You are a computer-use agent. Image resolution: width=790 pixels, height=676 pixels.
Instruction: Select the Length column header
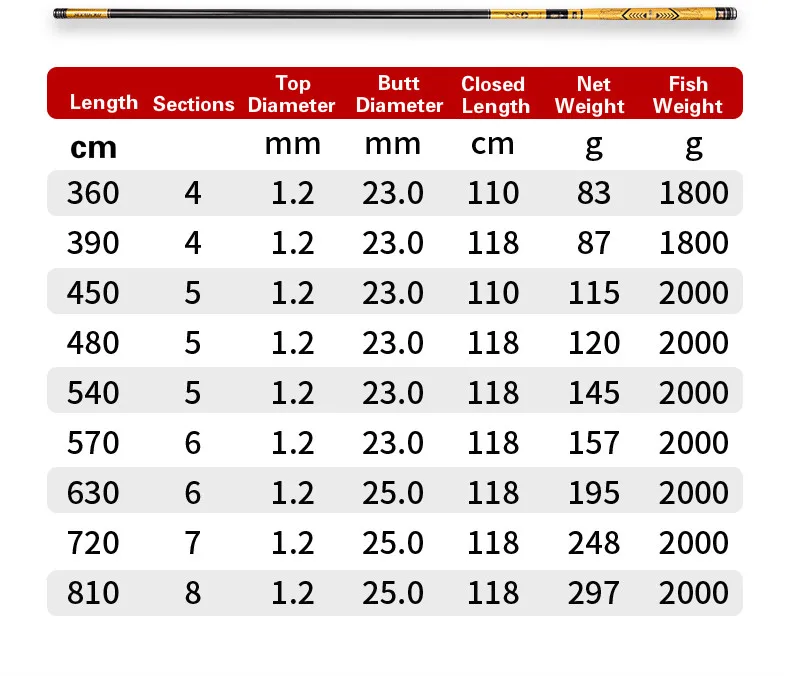104,102
